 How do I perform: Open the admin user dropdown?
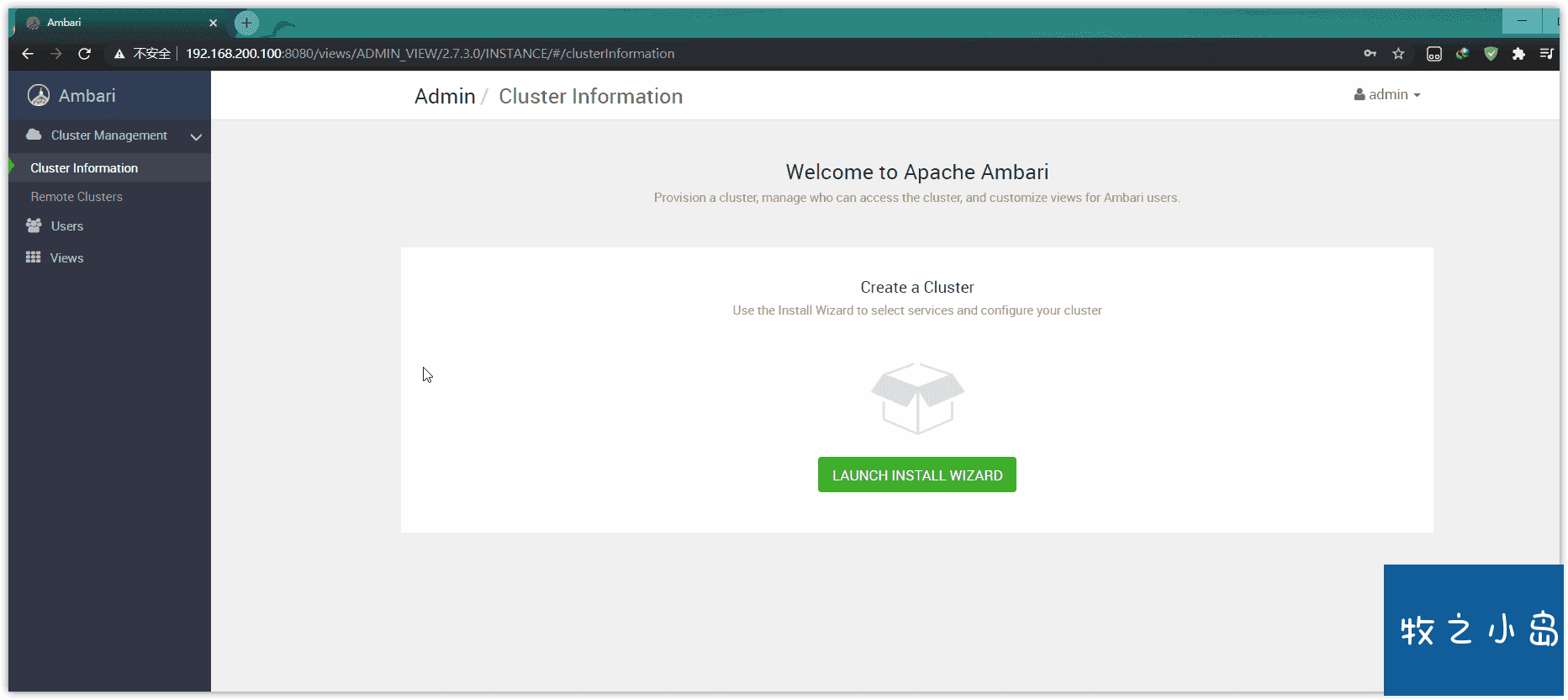(1387, 95)
